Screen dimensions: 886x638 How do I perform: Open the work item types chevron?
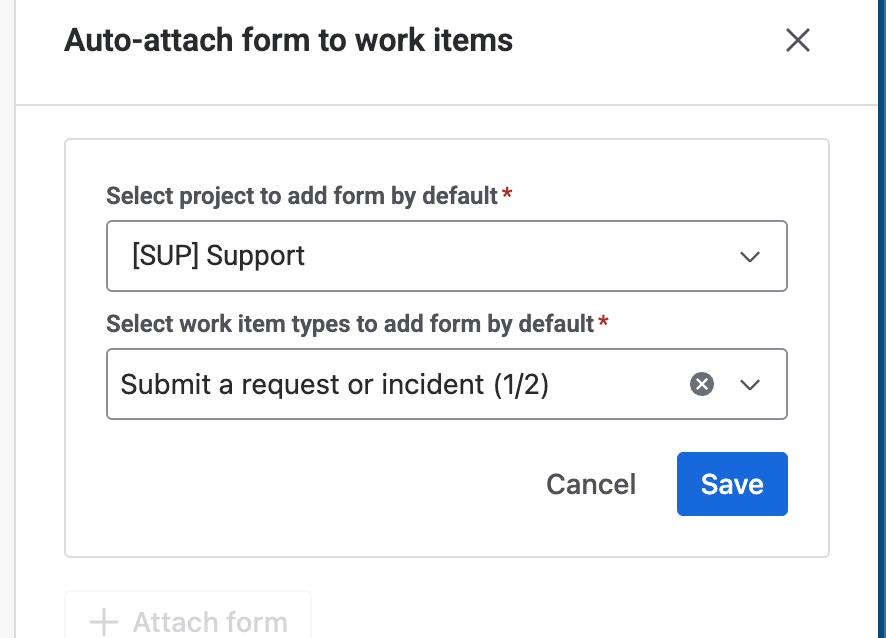point(750,384)
